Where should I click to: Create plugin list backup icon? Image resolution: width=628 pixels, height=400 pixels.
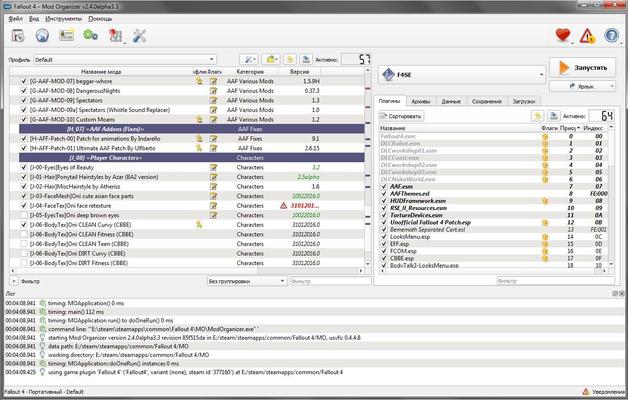(554, 116)
